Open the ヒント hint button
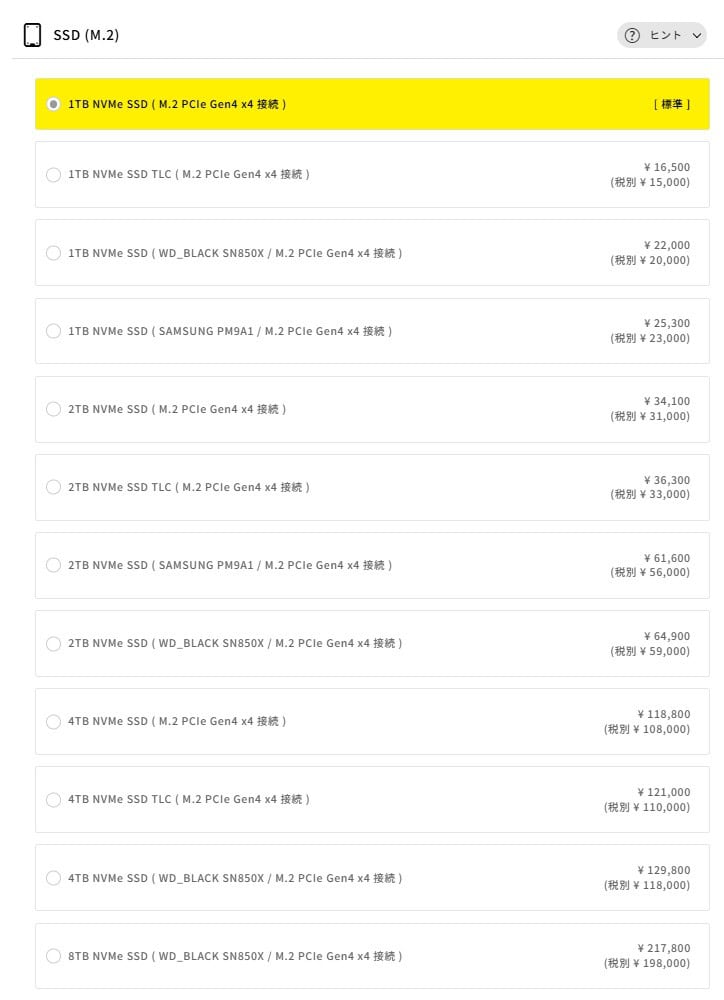The height and width of the screenshot is (1000, 724). point(662,35)
